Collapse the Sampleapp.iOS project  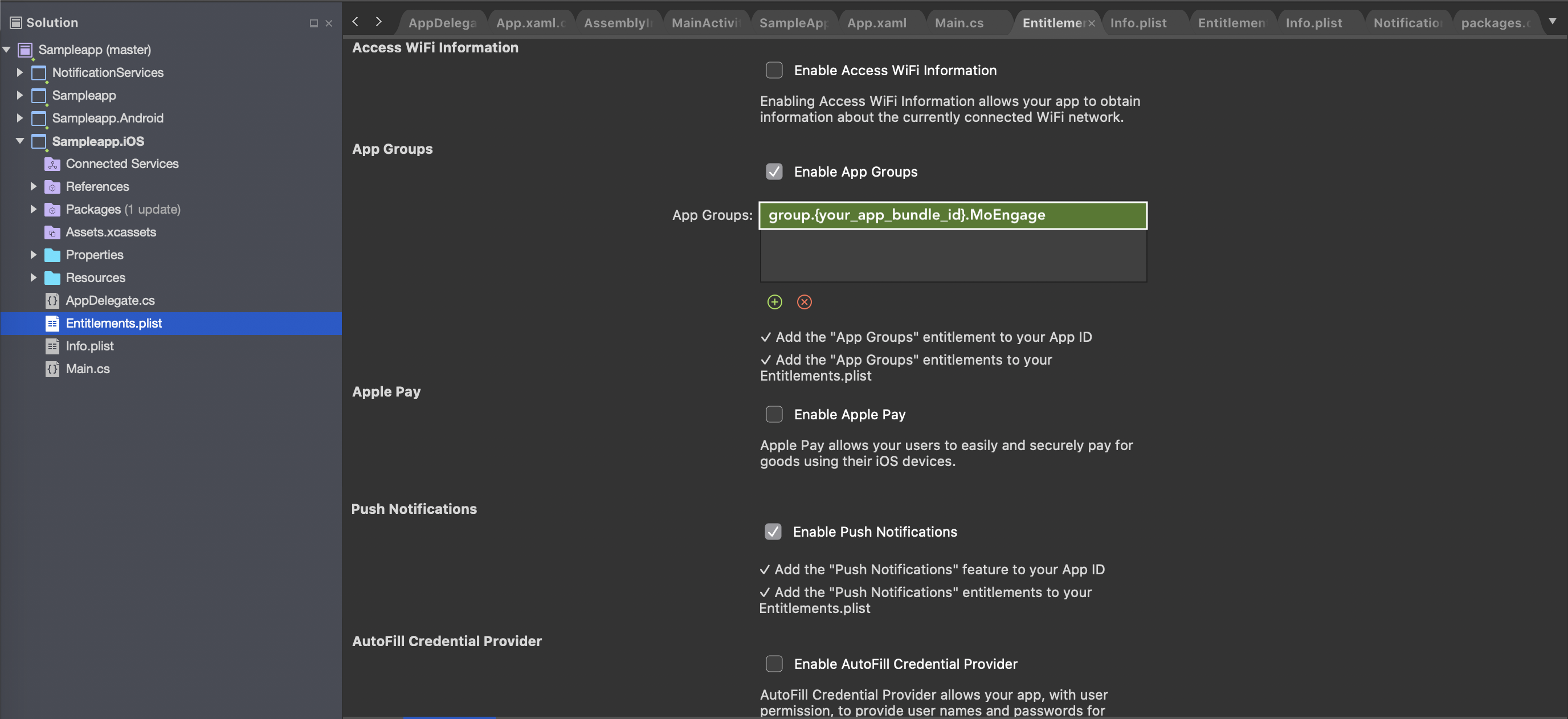19,141
